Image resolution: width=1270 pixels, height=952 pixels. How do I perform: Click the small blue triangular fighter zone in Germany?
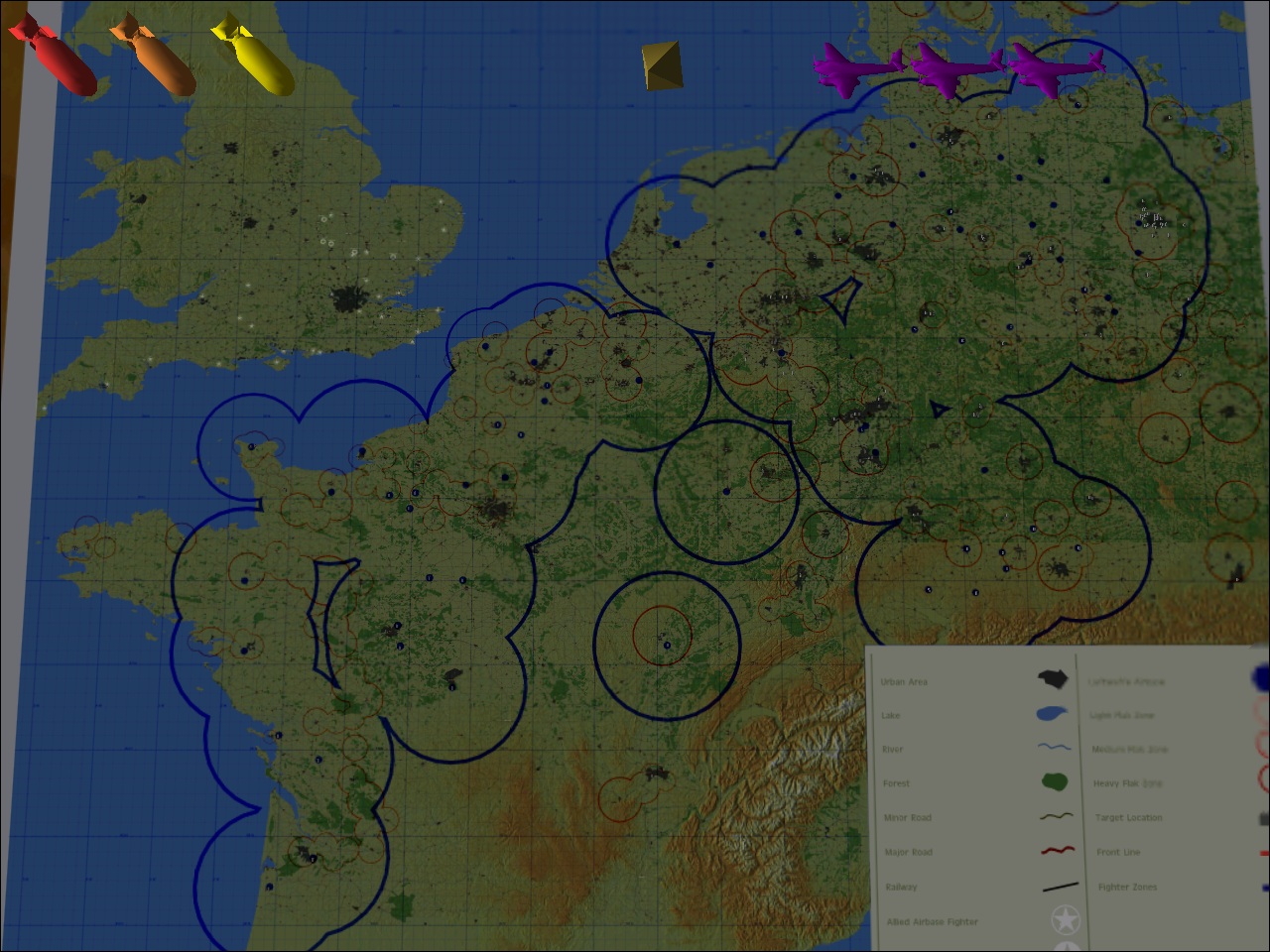click(939, 408)
